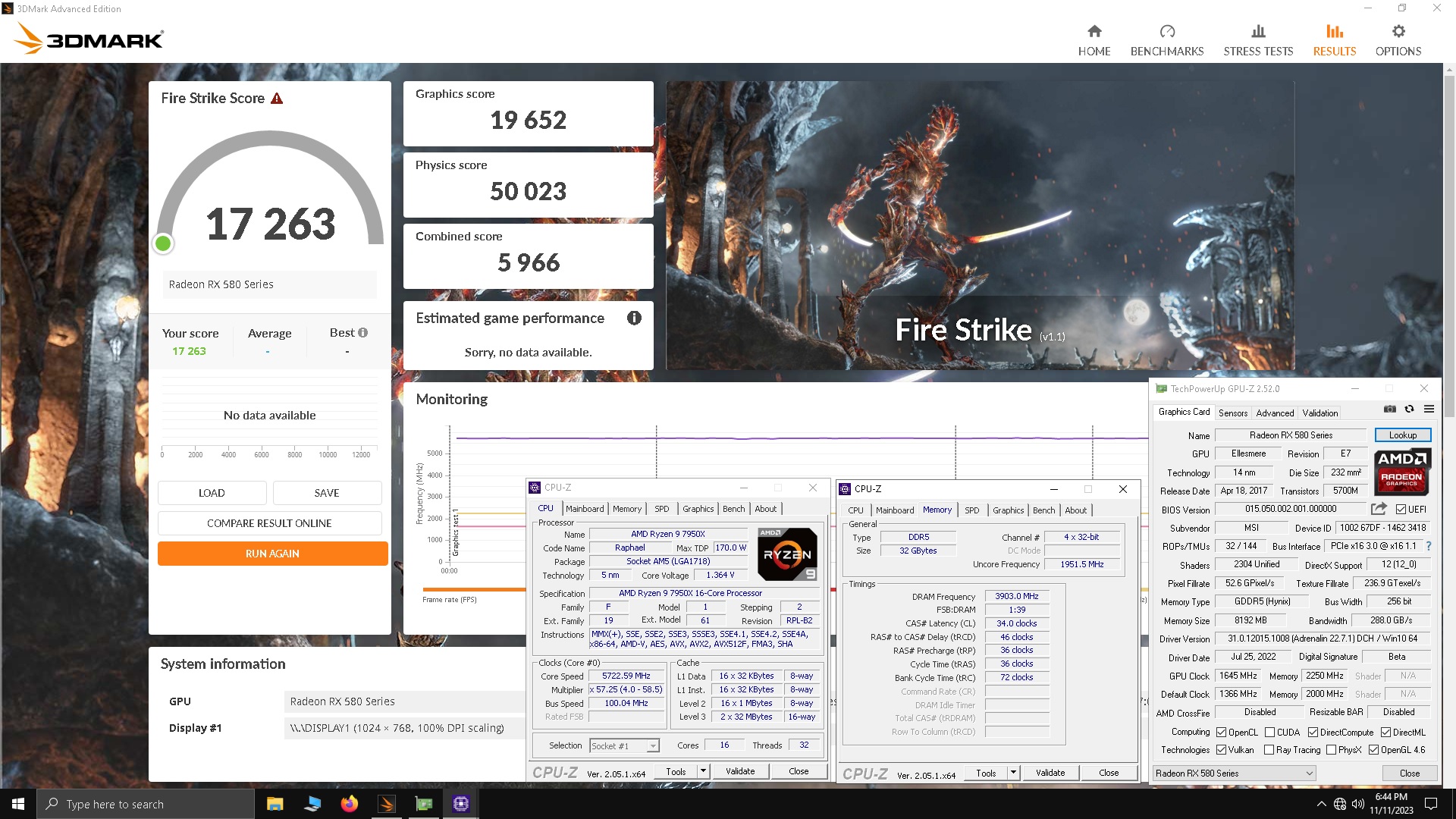Click the Fire Strike Score warning icon
Image resolution: width=1456 pixels, height=819 pixels.
point(277,99)
